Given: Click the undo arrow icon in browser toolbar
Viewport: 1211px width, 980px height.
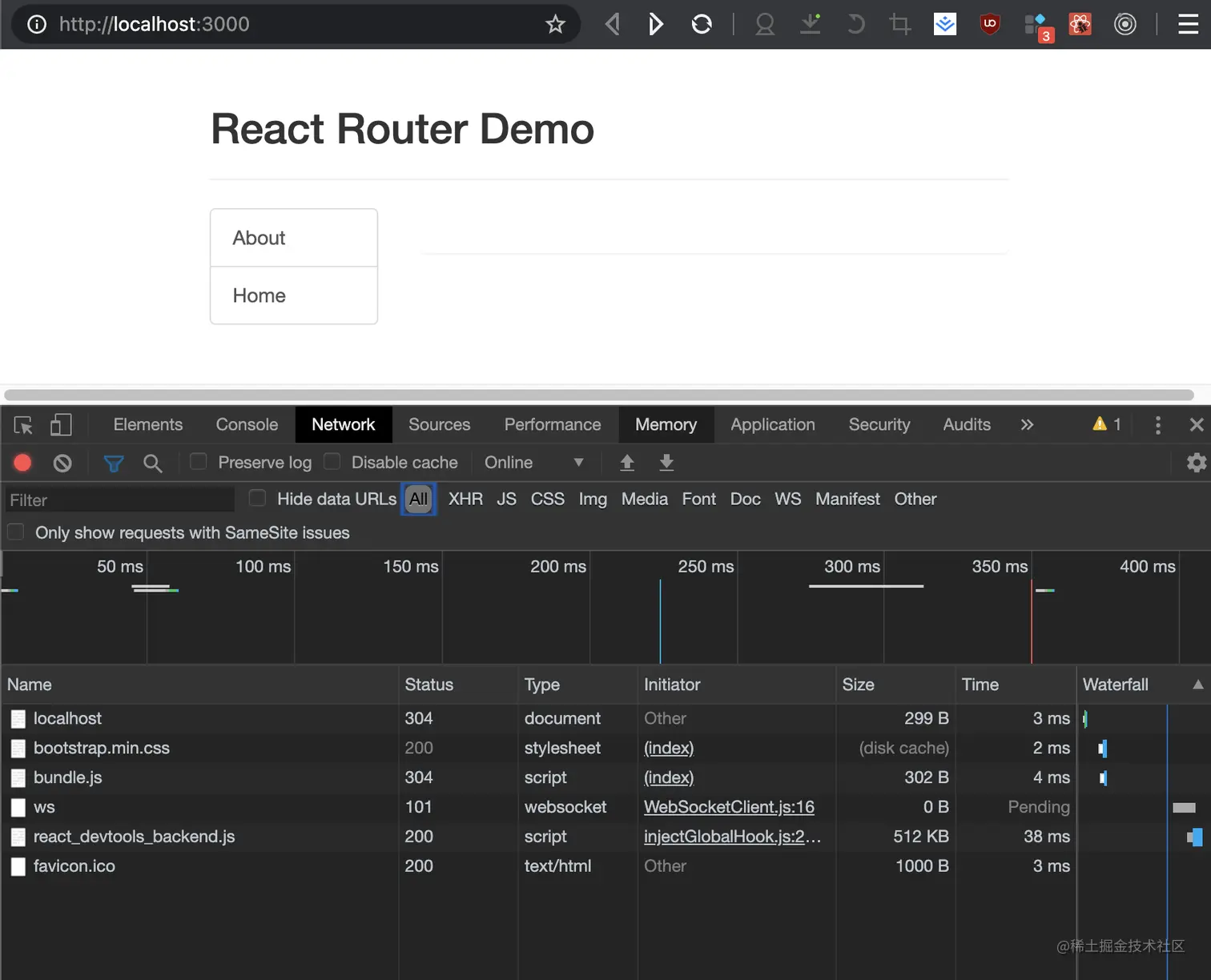Looking at the screenshot, I should click(x=855, y=24).
